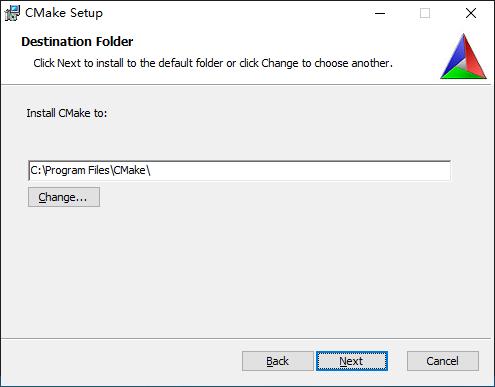Focus the install path text field
This screenshot has height=387, width=495.
tap(240, 171)
